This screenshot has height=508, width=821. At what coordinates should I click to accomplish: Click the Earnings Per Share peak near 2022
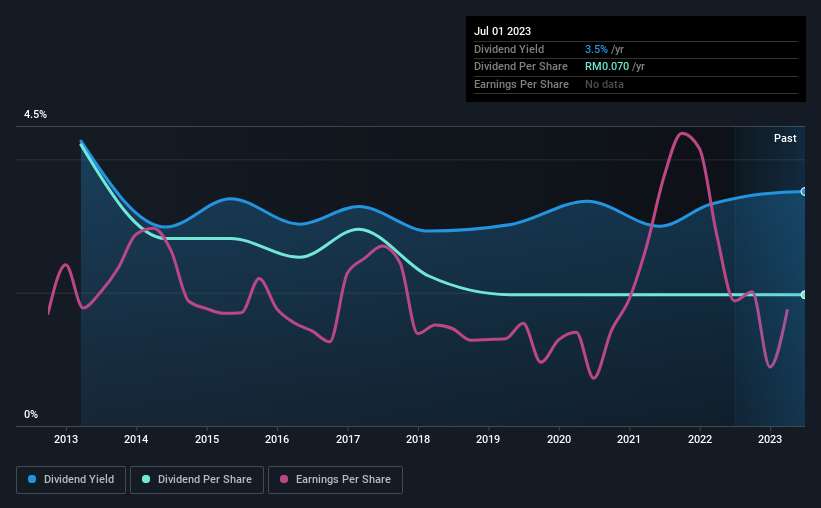pyautogui.click(x=681, y=134)
